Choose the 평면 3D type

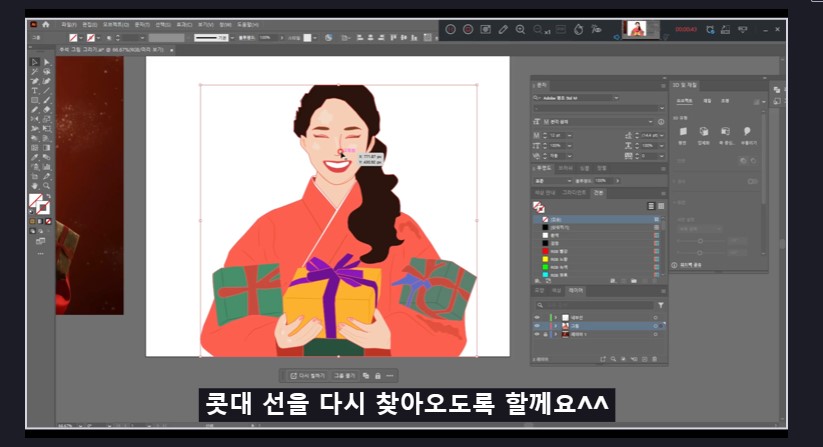coord(682,135)
